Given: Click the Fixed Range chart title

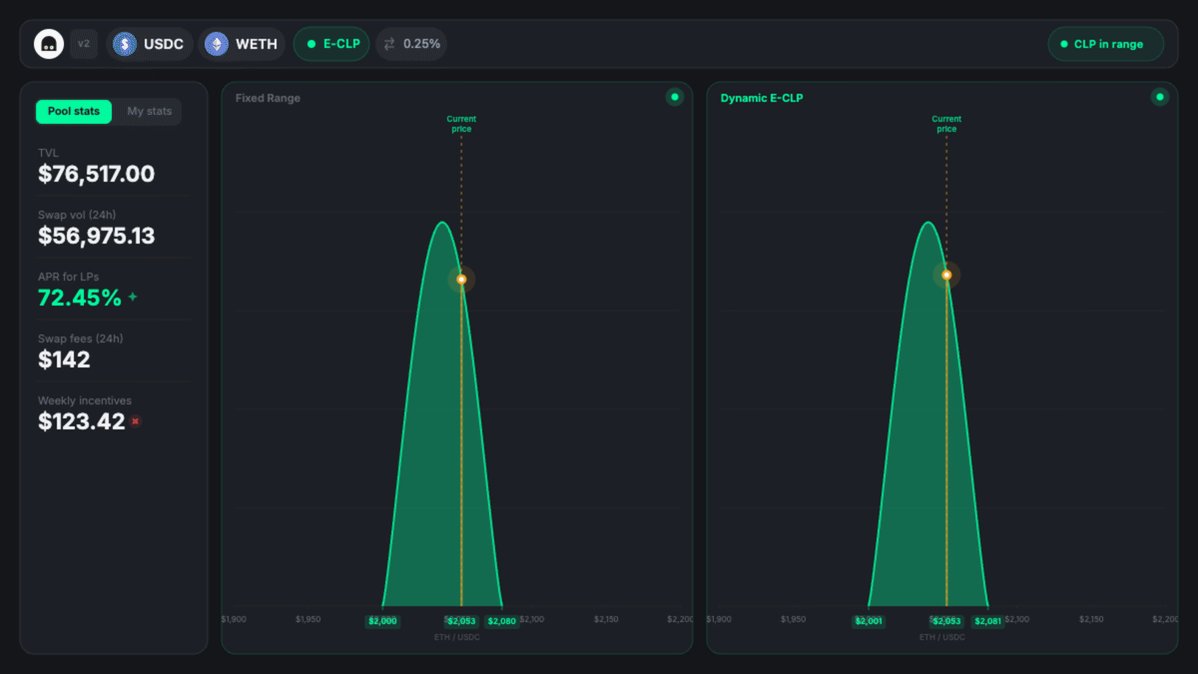Looking at the screenshot, I should (267, 98).
